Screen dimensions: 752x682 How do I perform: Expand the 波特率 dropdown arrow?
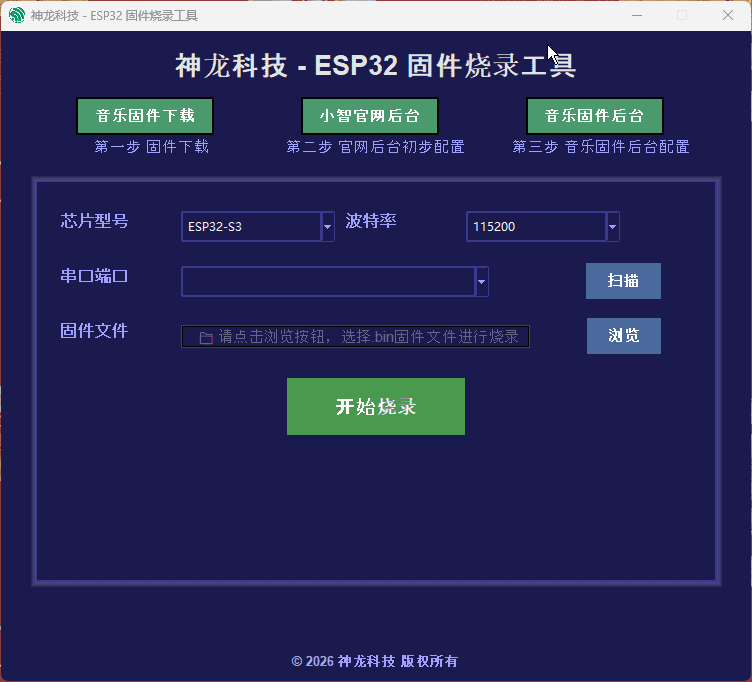pos(612,226)
